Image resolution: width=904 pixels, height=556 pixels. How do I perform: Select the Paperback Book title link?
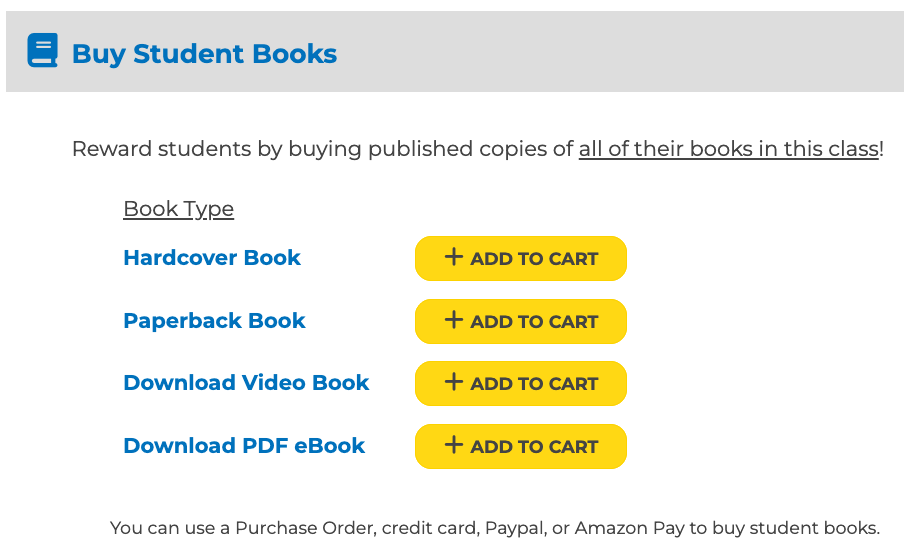coord(214,321)
